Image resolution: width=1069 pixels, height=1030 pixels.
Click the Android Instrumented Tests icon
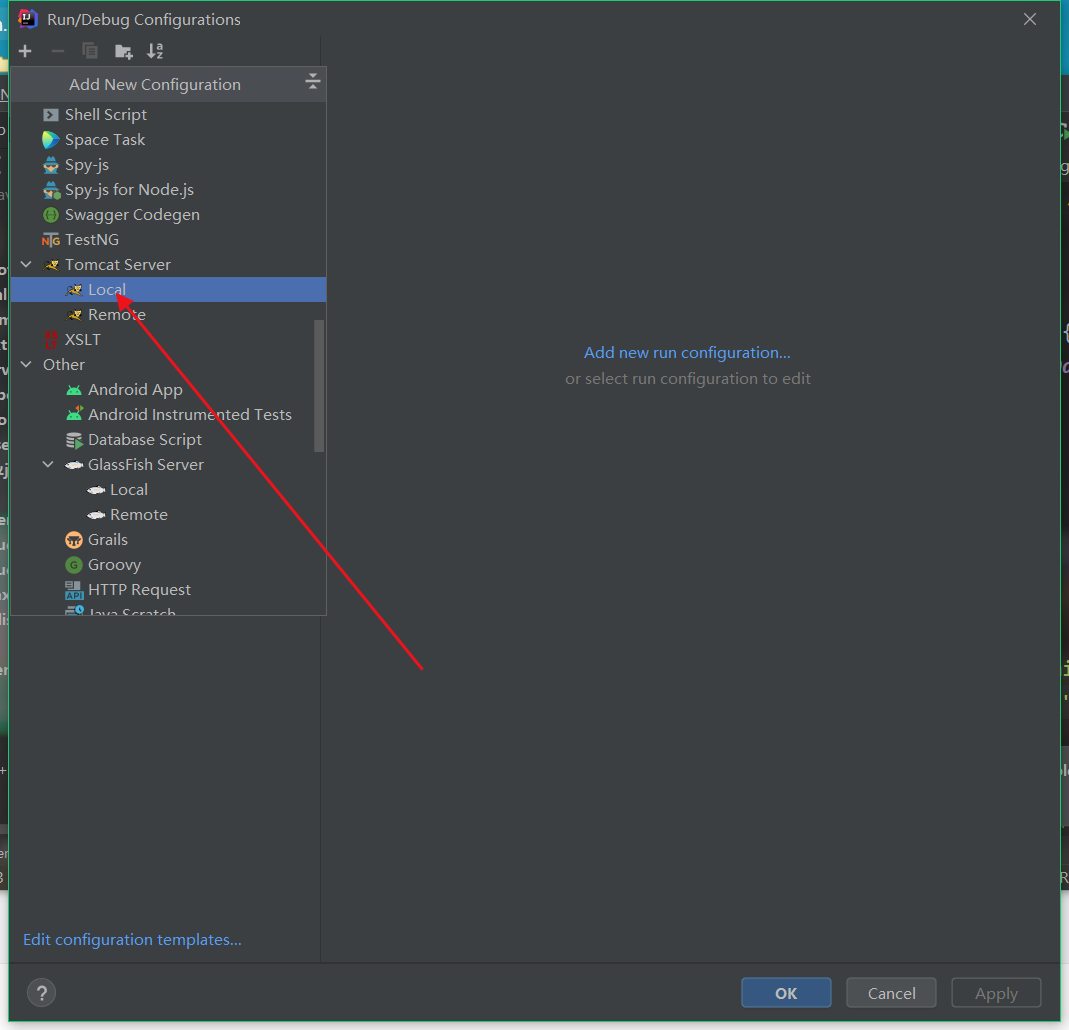tap(74, 414)
